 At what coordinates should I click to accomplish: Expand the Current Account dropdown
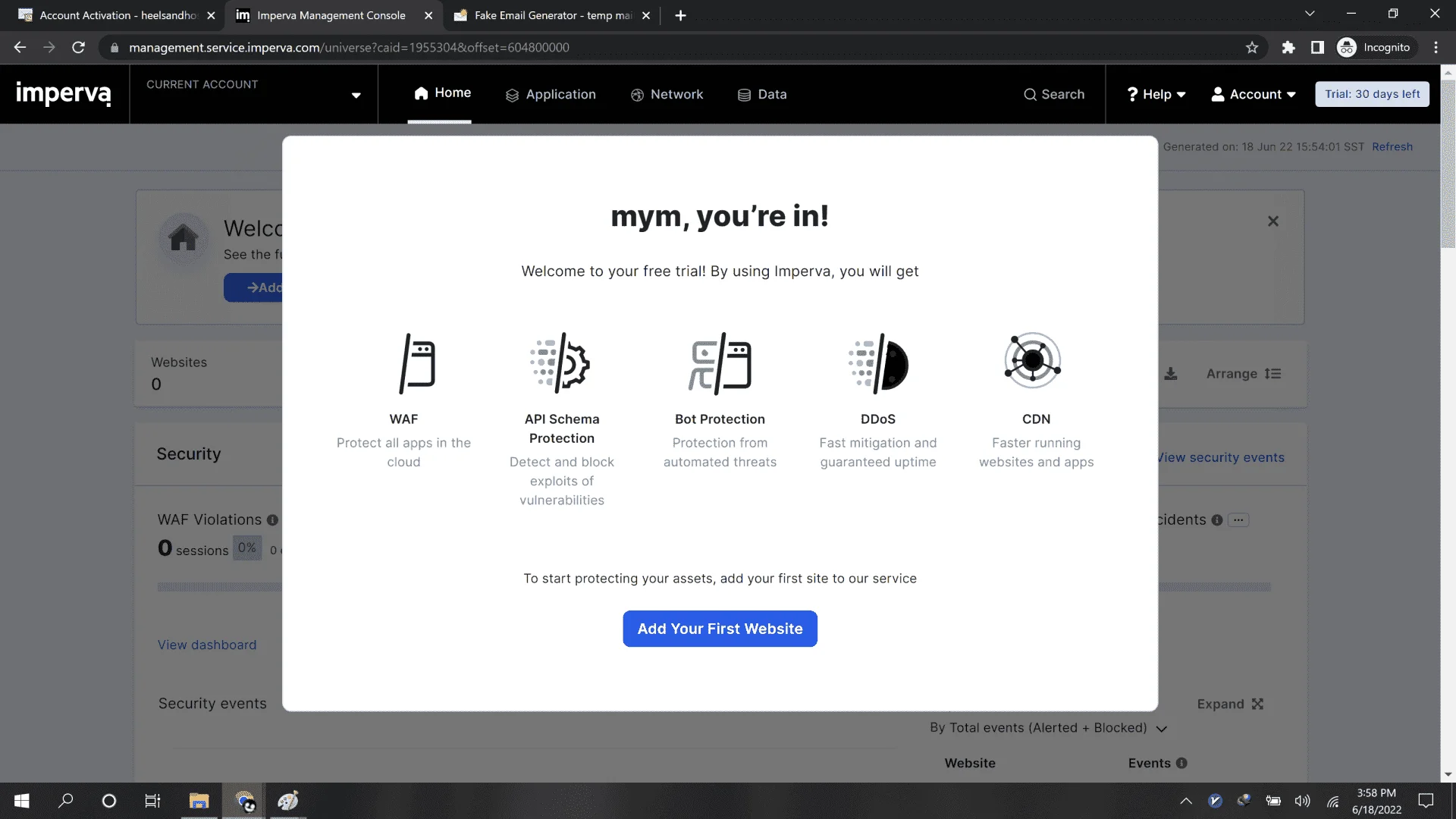click(x=356, y=96)
